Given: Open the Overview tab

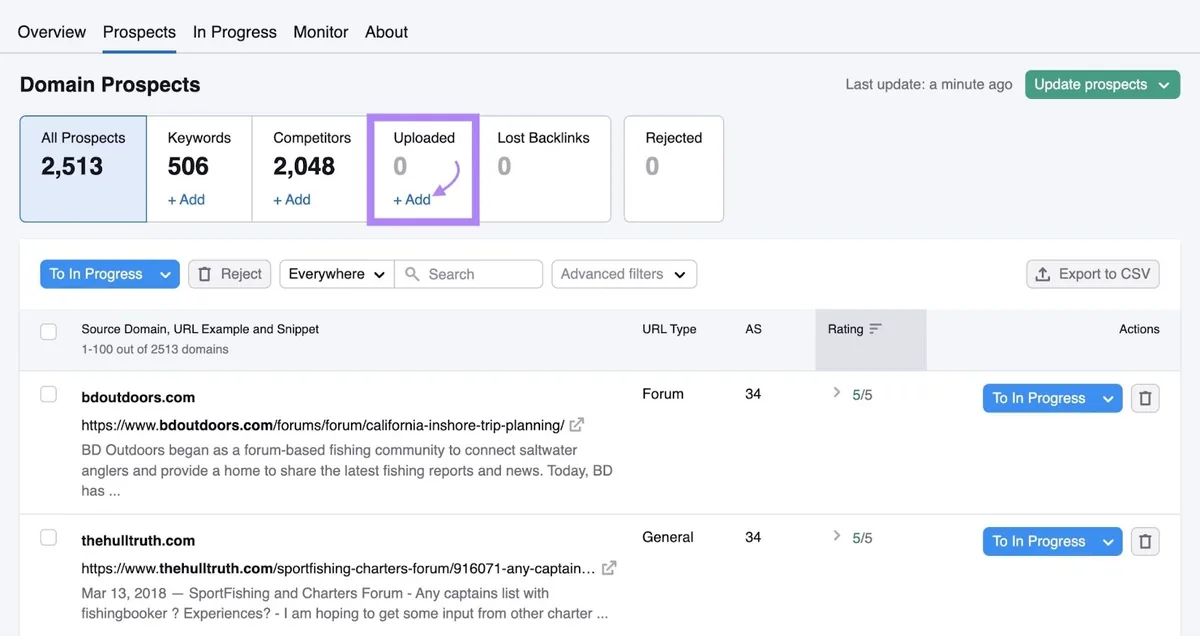Looking at the screenshot, I should pyautogui.click(x=52, y=32).
